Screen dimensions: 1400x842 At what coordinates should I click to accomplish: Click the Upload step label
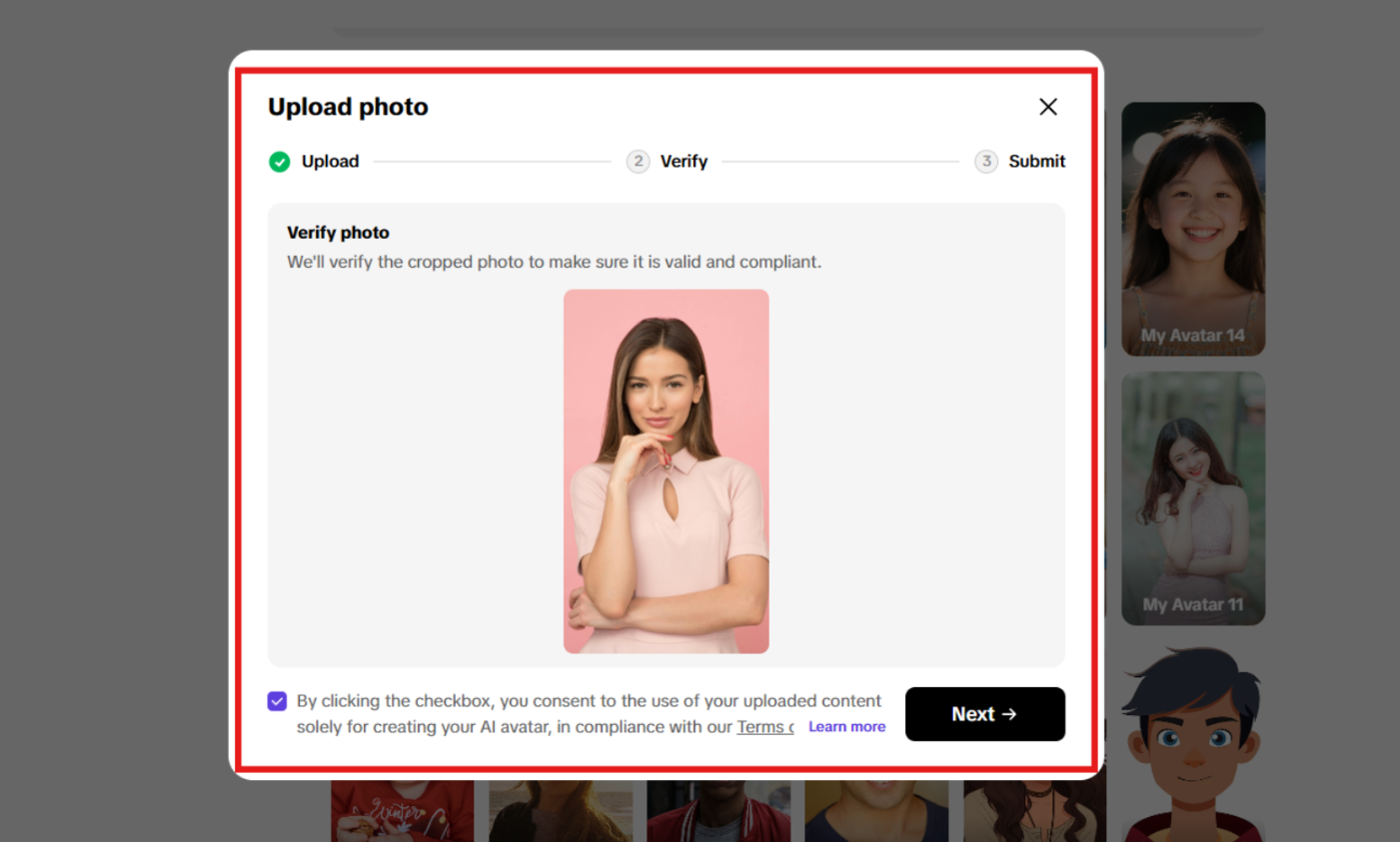click(x=330, y=162)
